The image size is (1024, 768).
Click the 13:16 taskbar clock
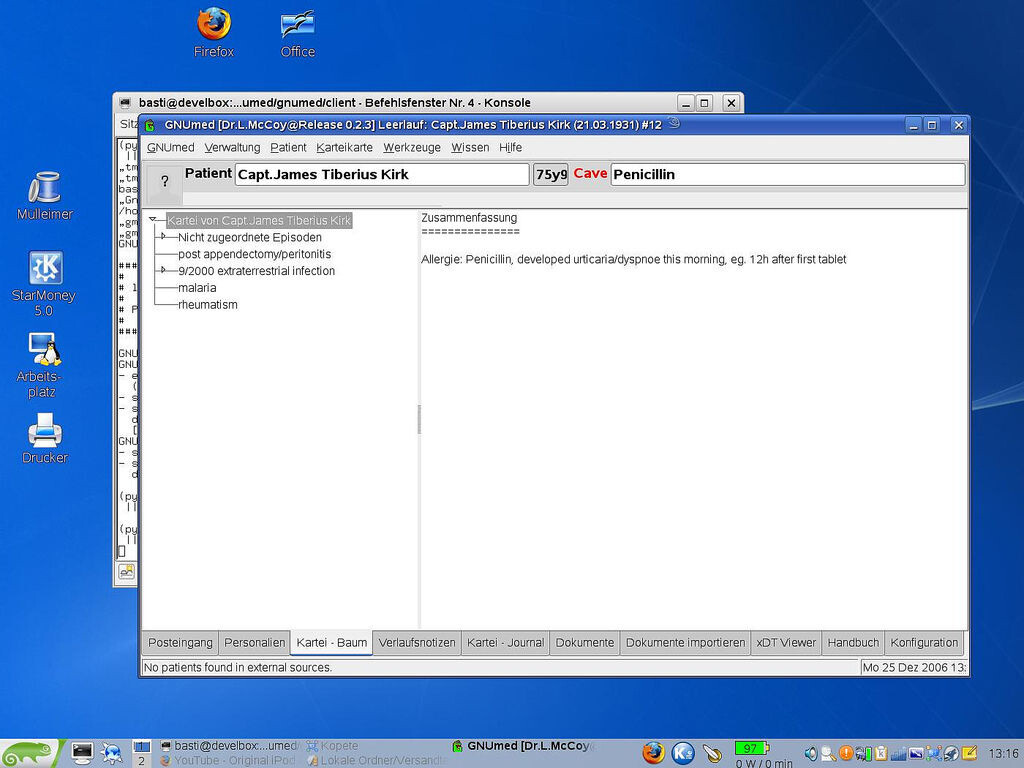tap(1003, 754)
